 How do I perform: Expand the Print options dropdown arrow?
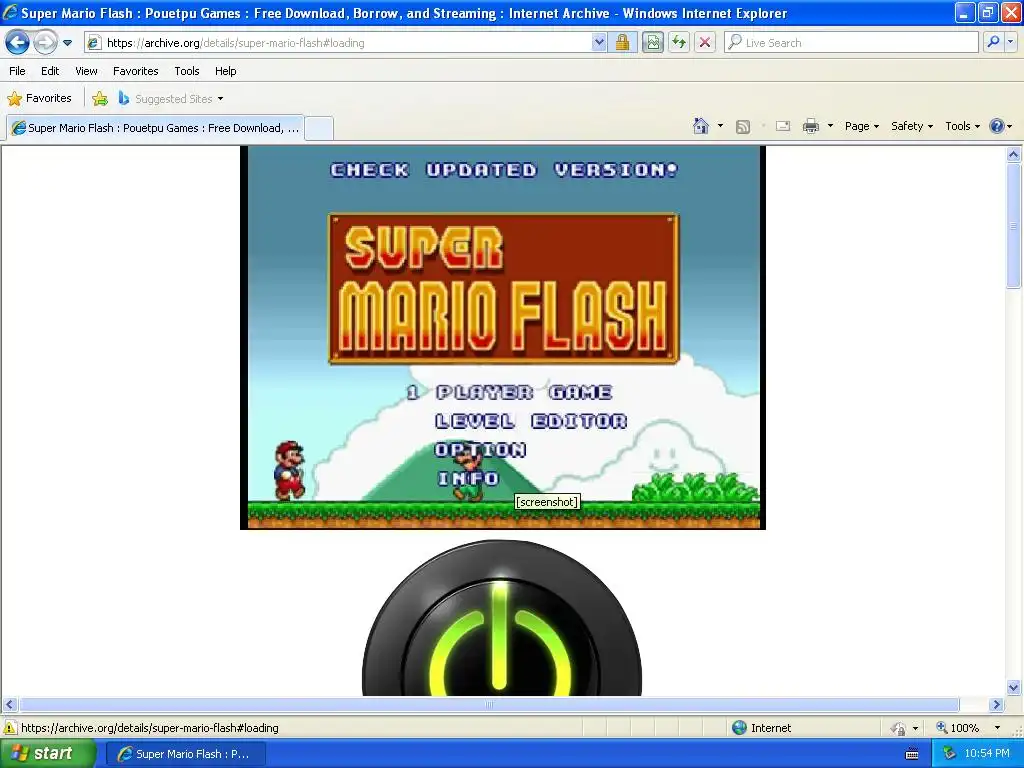coord(830,126)
